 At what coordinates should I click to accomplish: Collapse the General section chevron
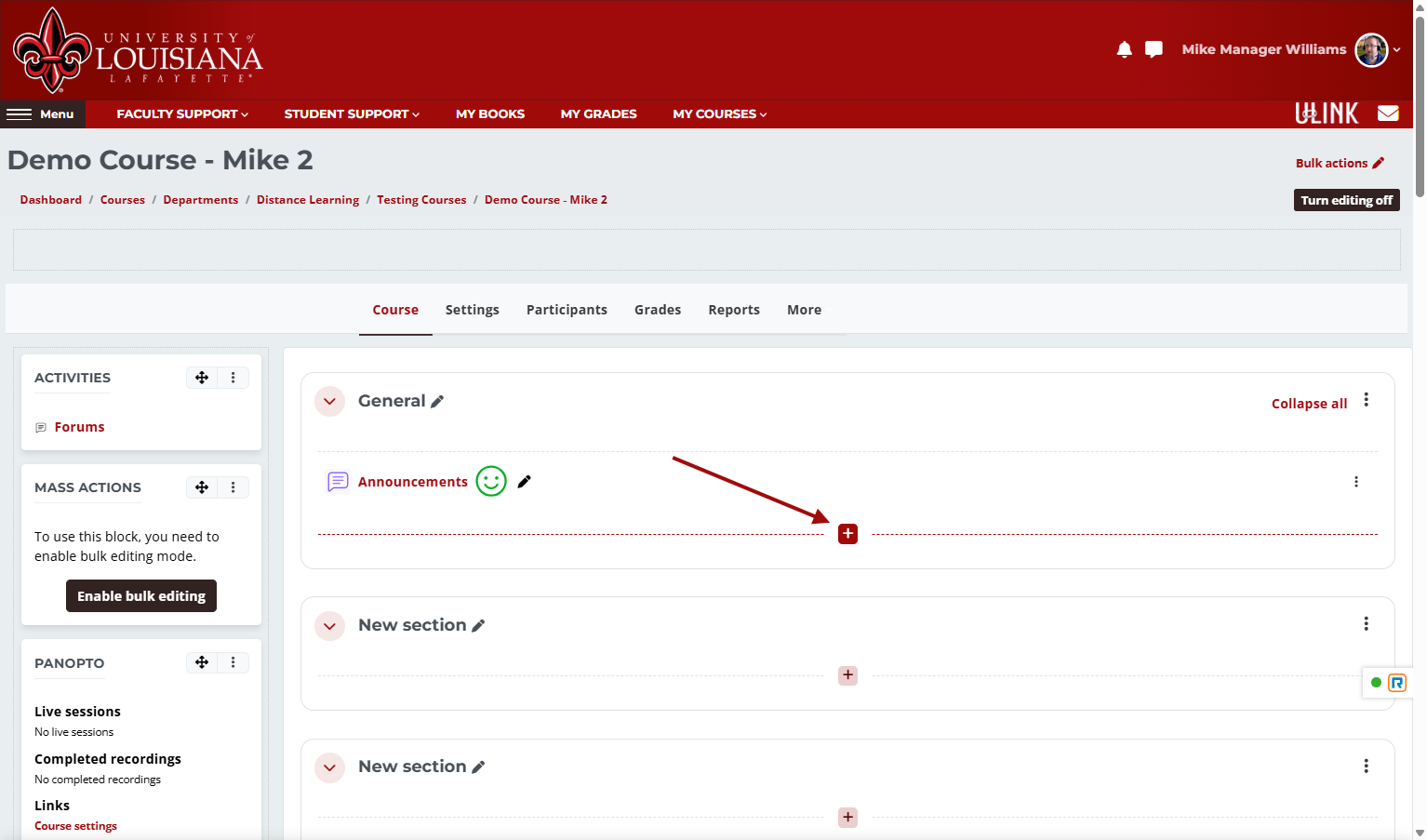coord(329,402)
